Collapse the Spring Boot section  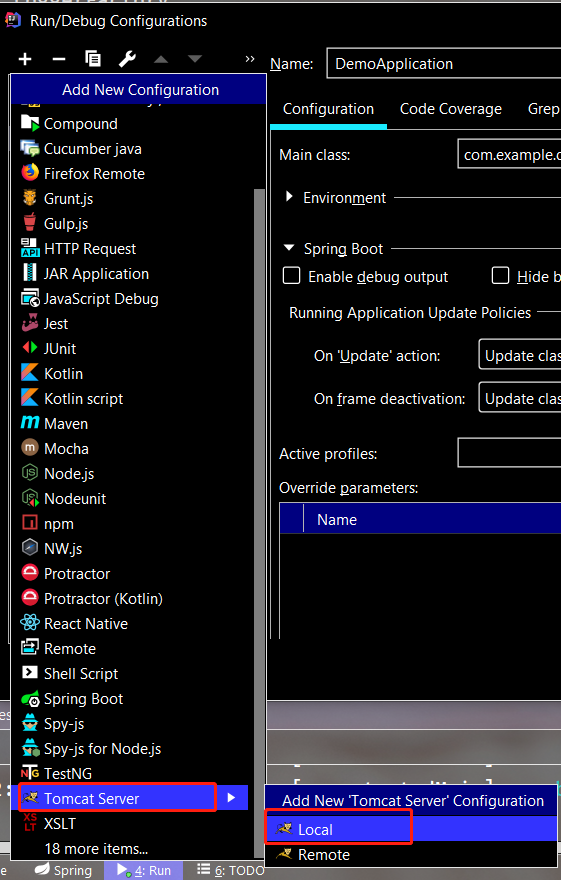(289, 248)
